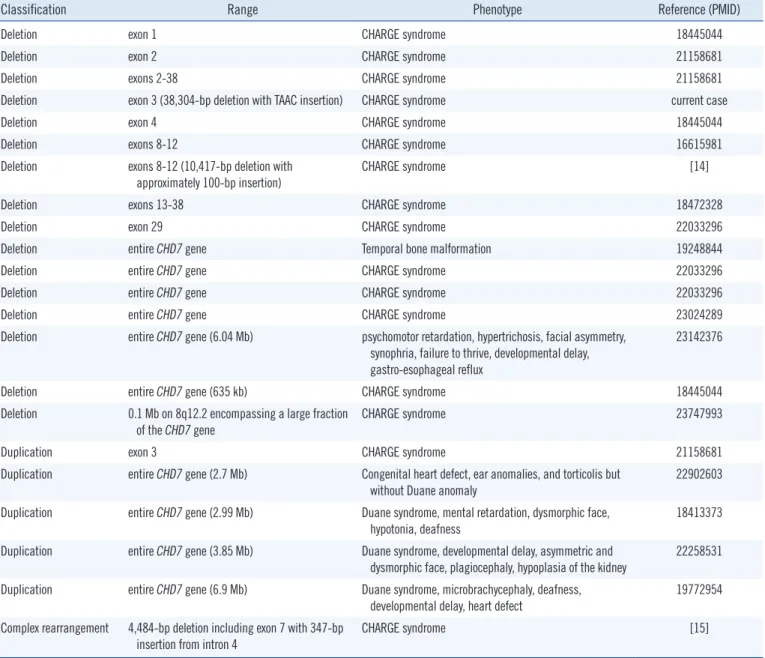Click PMID 16615981 reference
This screenshot has height=658, width=765.
(x=699, y=144)
